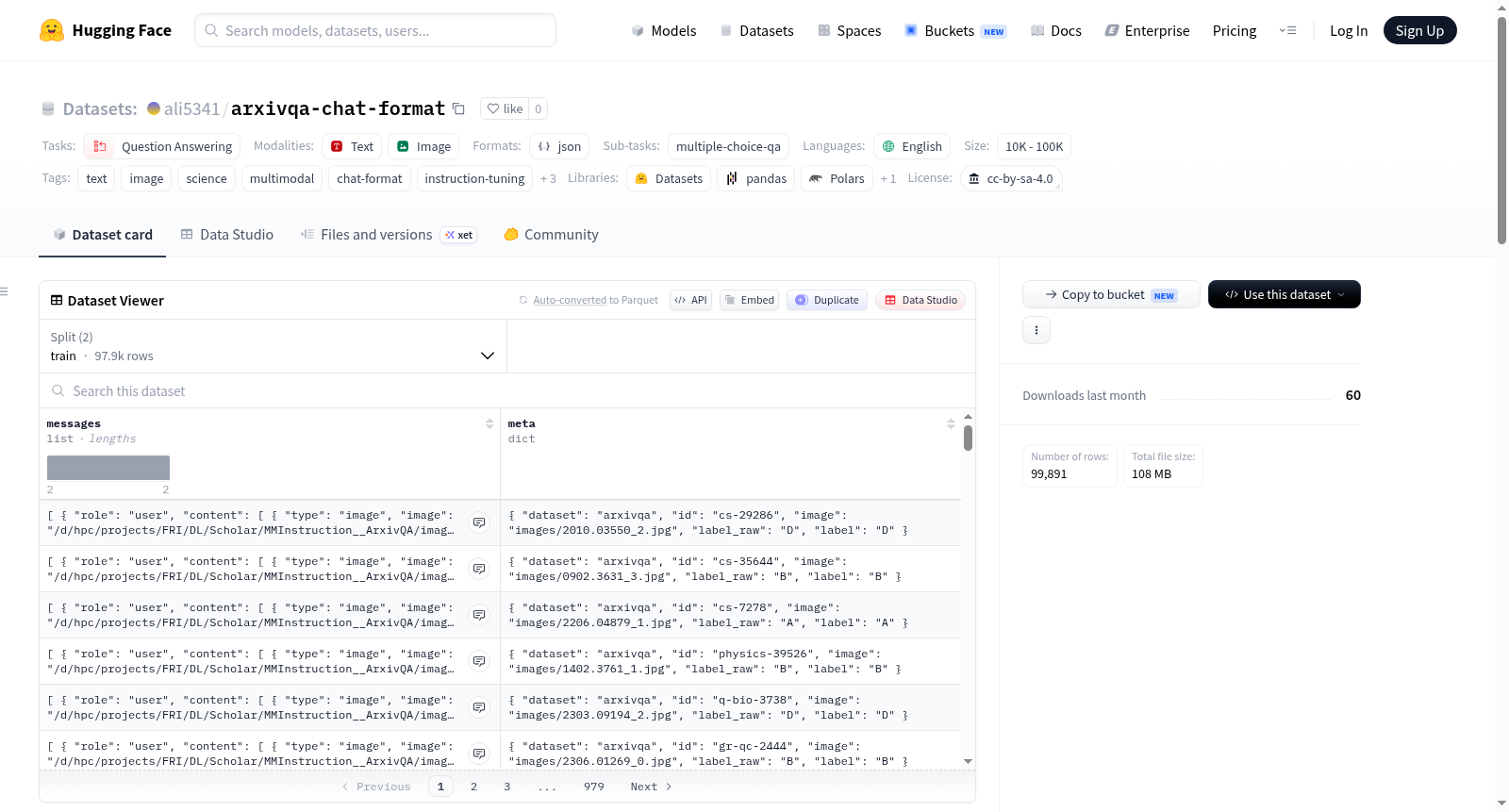Click Copy to bucket button
Screen dimensions: 1509x812
[x=1111, y=294]
